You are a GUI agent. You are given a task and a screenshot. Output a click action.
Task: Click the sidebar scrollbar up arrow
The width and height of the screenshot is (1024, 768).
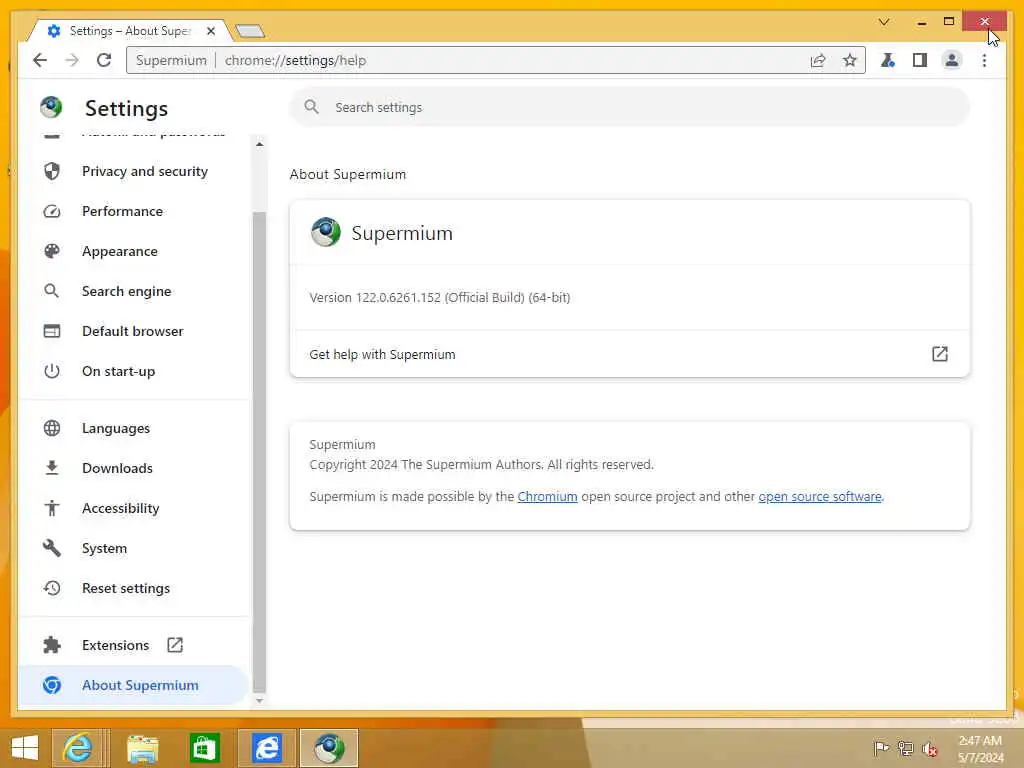259,144
